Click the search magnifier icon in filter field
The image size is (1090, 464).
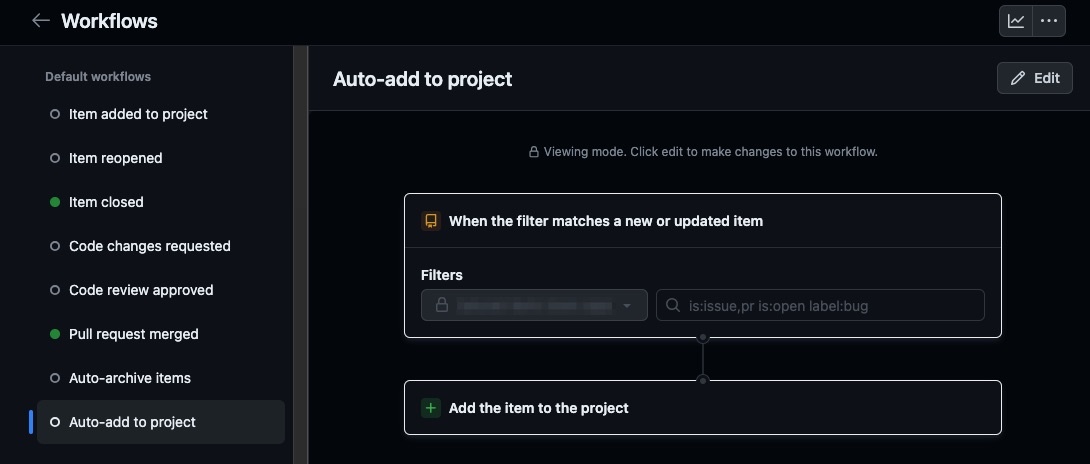[x=673, y=305]
